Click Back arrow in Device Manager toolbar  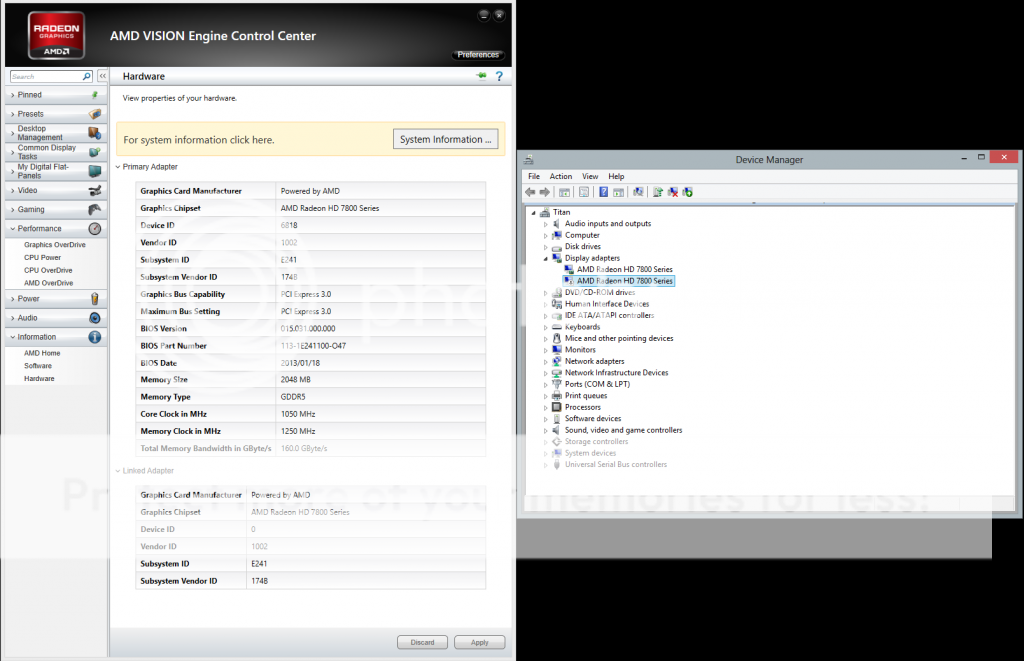(x=530, y=192)
